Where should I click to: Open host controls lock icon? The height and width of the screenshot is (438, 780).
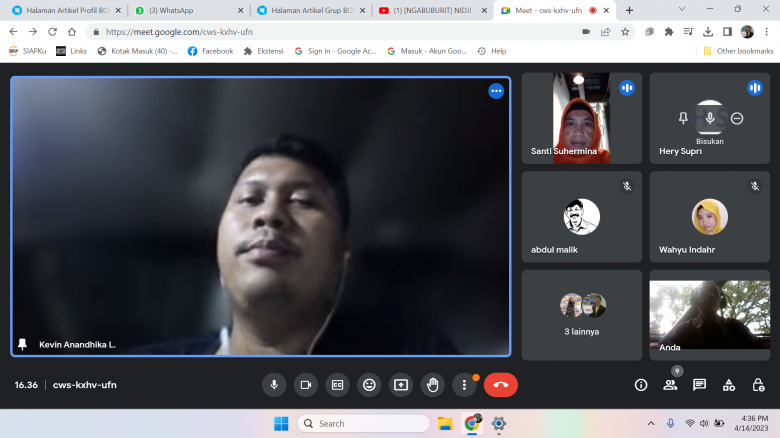758,385
